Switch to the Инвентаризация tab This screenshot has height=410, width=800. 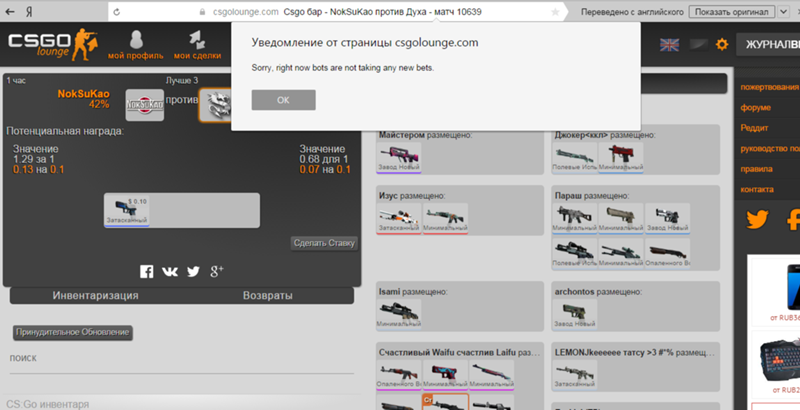click(95, 296)
